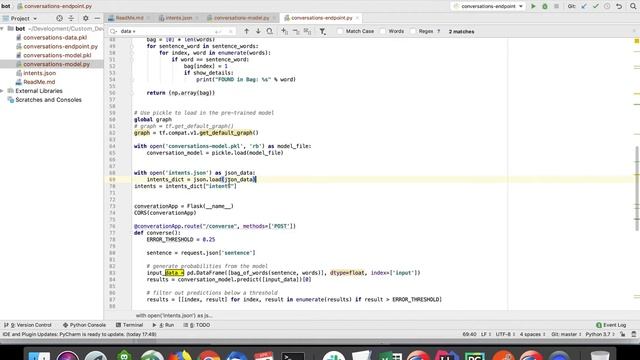Hide the Project tool window

coord(97,18)
